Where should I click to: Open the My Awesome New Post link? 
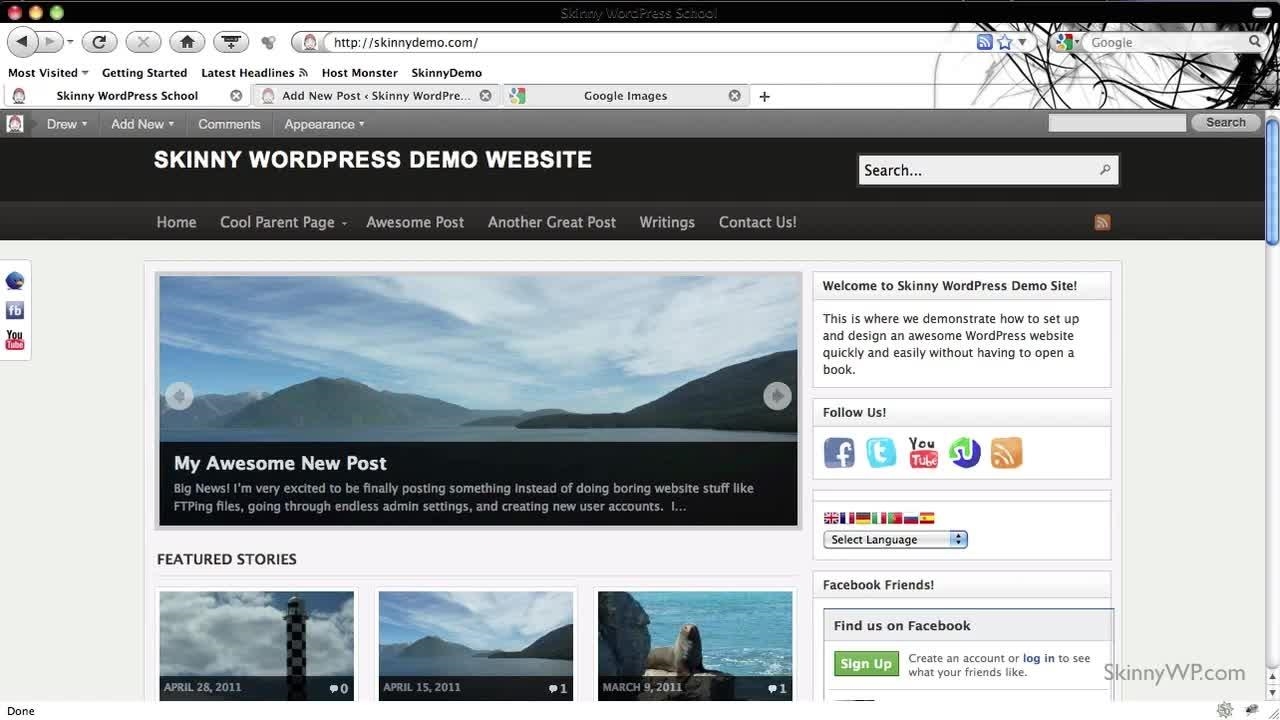(x=280, y=463)
